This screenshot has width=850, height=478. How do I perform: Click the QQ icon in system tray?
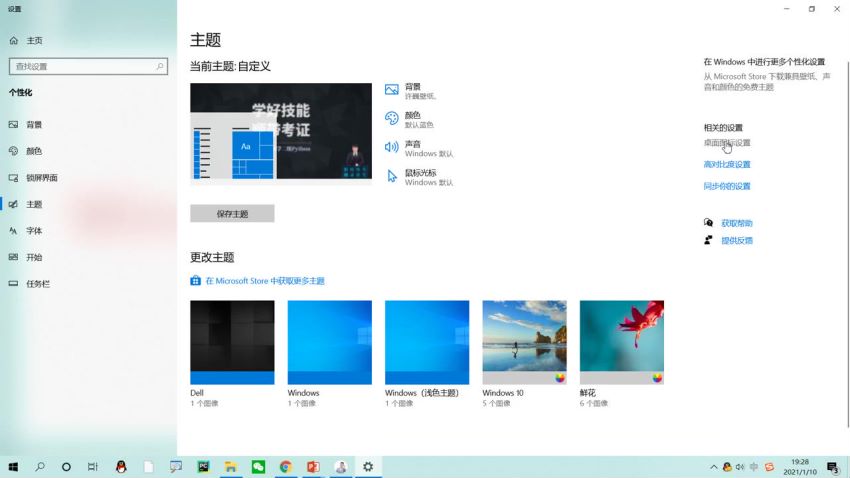click(727, 467)
